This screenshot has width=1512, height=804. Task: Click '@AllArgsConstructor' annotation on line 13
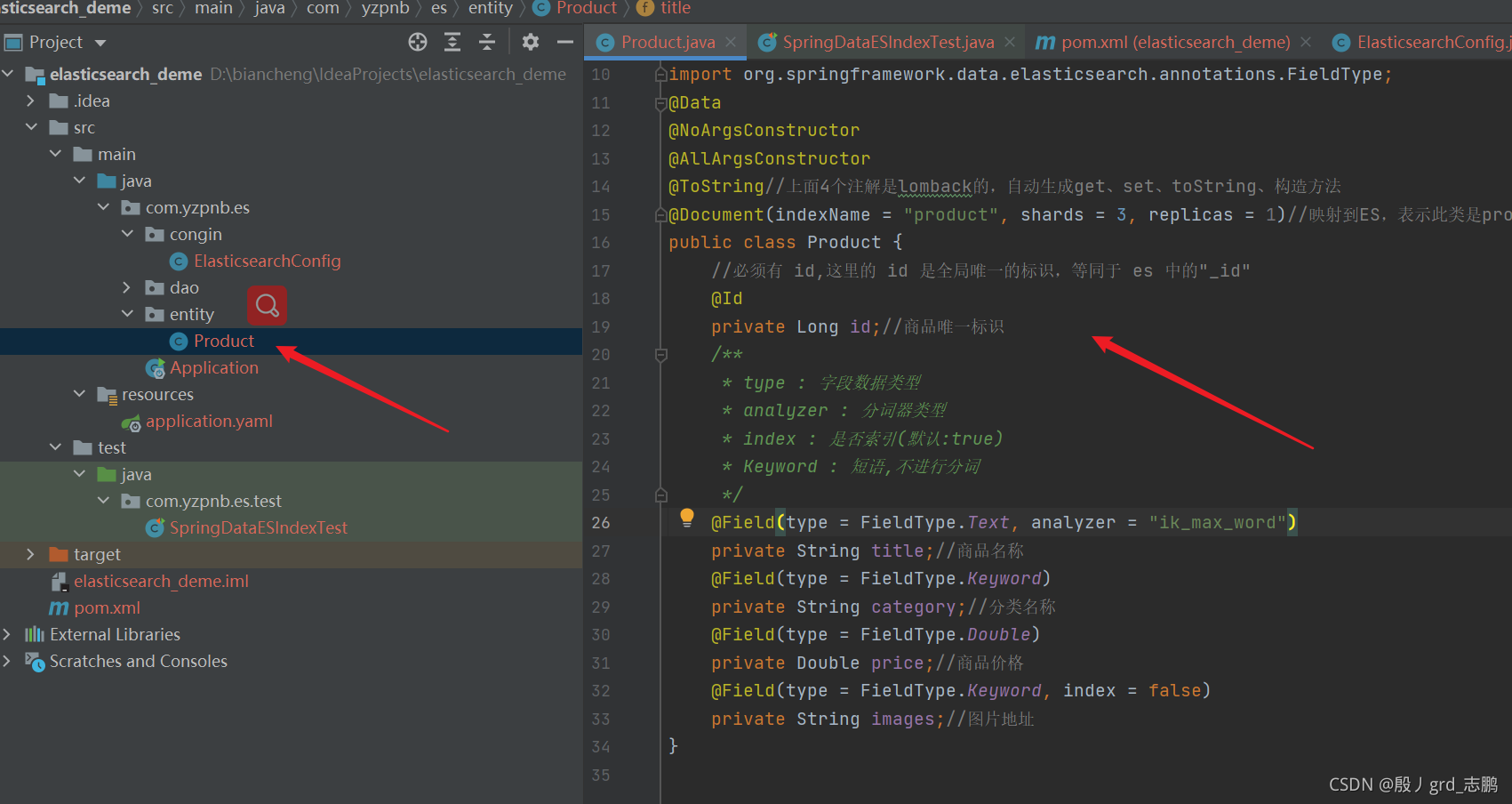[770, 158]
